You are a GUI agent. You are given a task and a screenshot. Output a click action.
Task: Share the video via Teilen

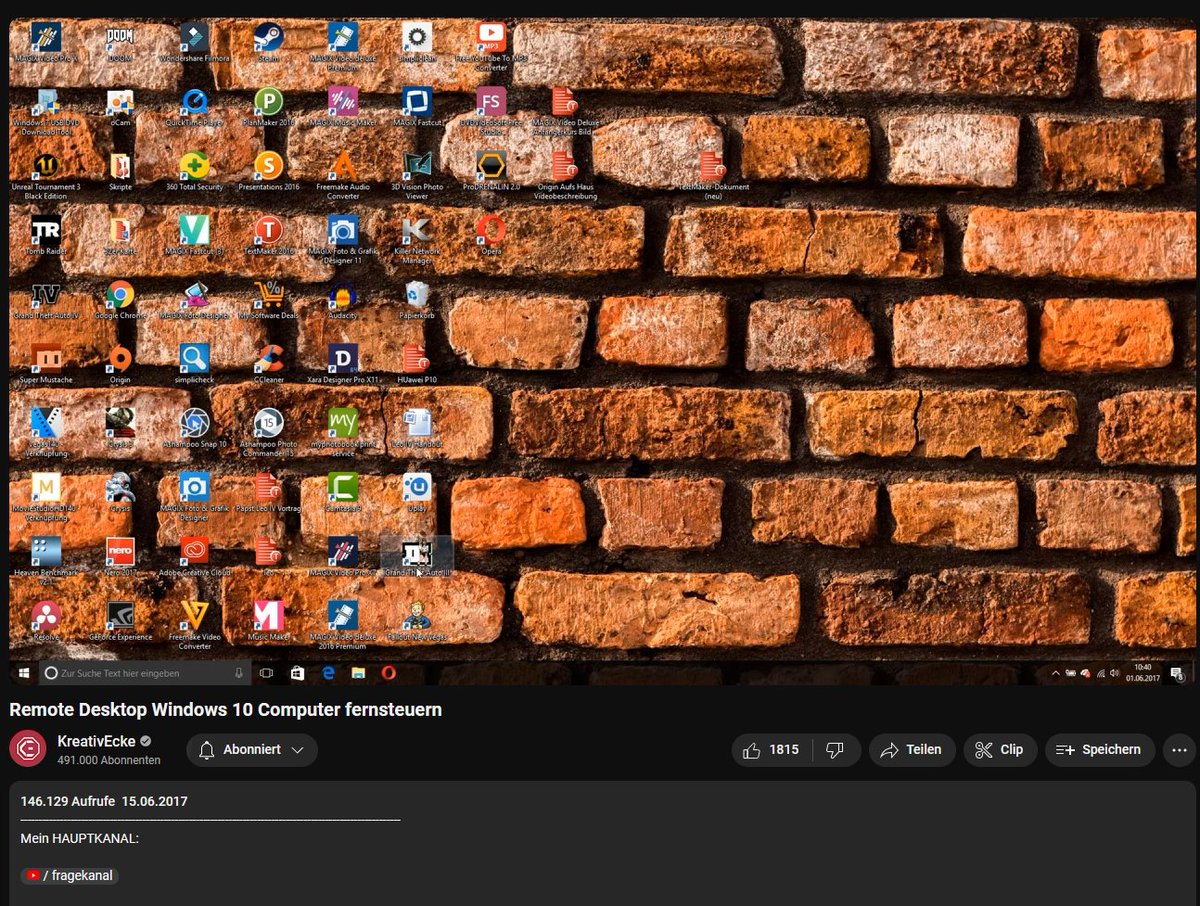coord(911,750)
